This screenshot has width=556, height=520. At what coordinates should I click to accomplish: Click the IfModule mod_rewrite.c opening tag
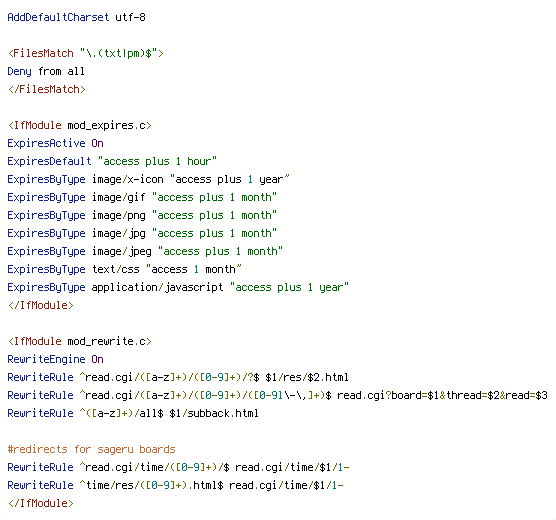[79, 341]
